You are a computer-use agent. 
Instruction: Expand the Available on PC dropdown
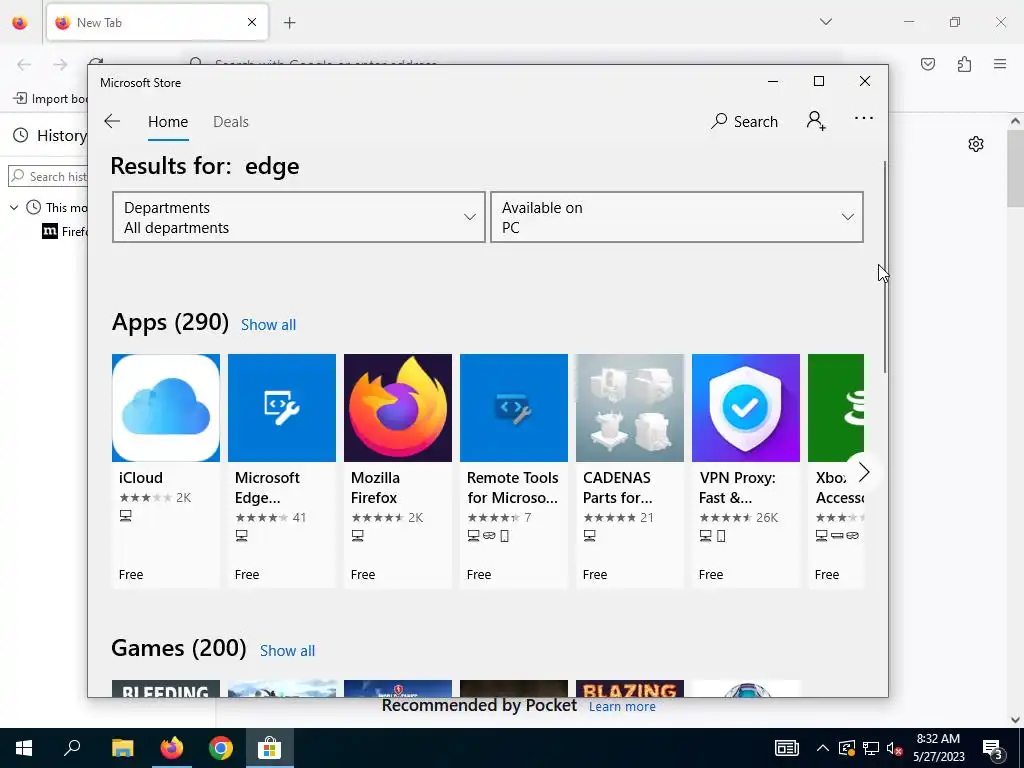[x=677, y=217]
